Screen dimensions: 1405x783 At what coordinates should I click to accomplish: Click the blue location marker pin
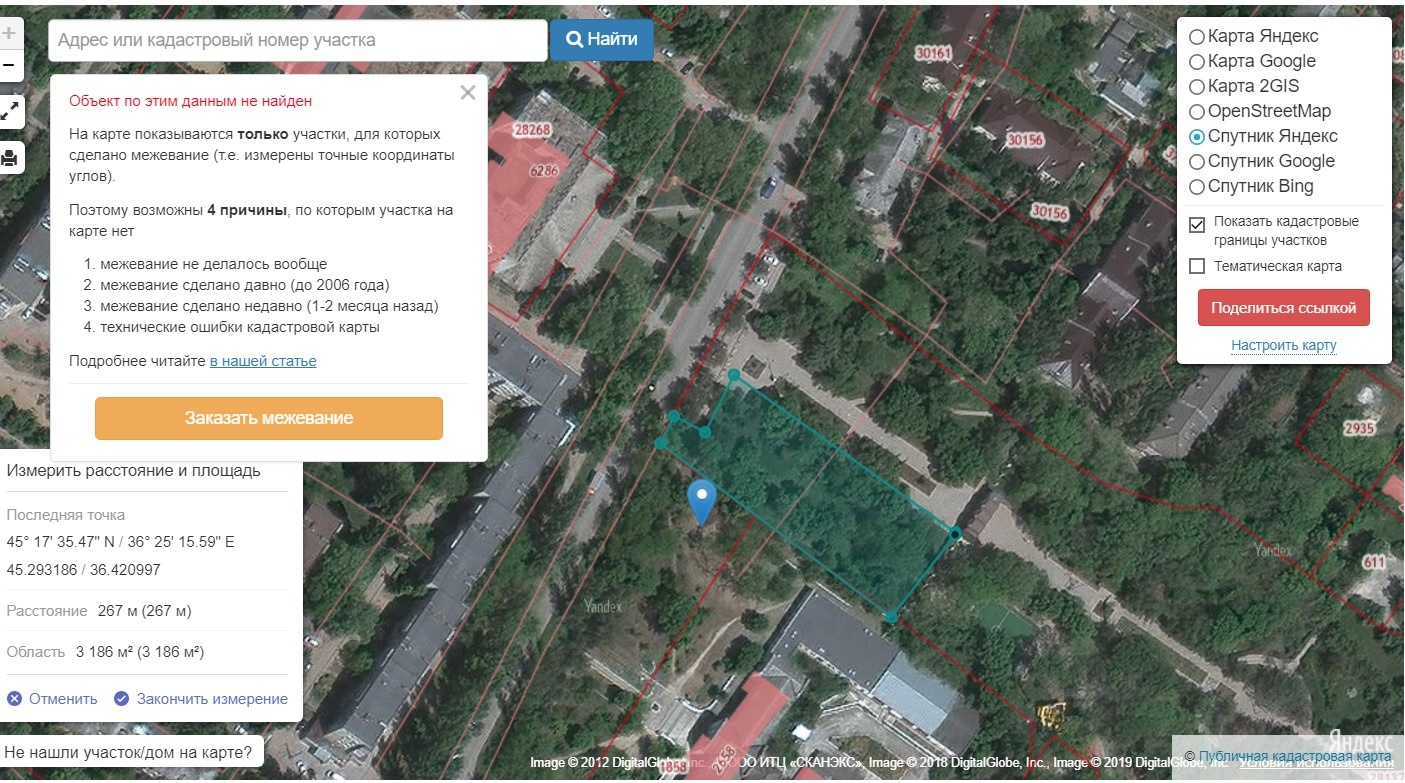point(703,500)
